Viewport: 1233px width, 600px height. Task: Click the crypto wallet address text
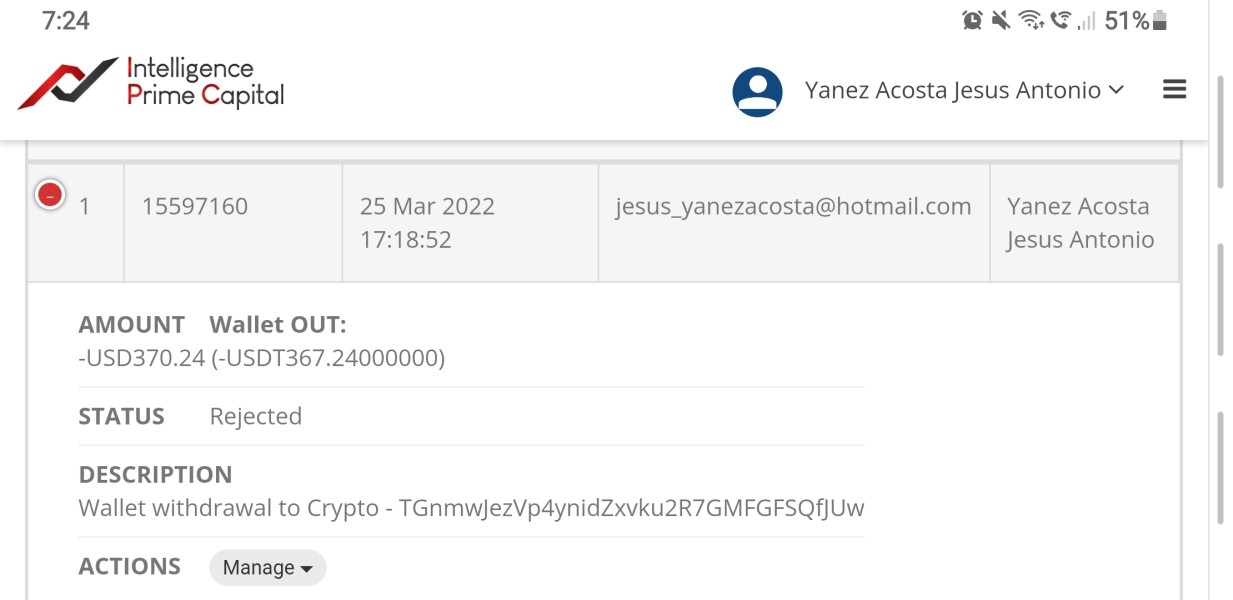(x=631, y=508)
